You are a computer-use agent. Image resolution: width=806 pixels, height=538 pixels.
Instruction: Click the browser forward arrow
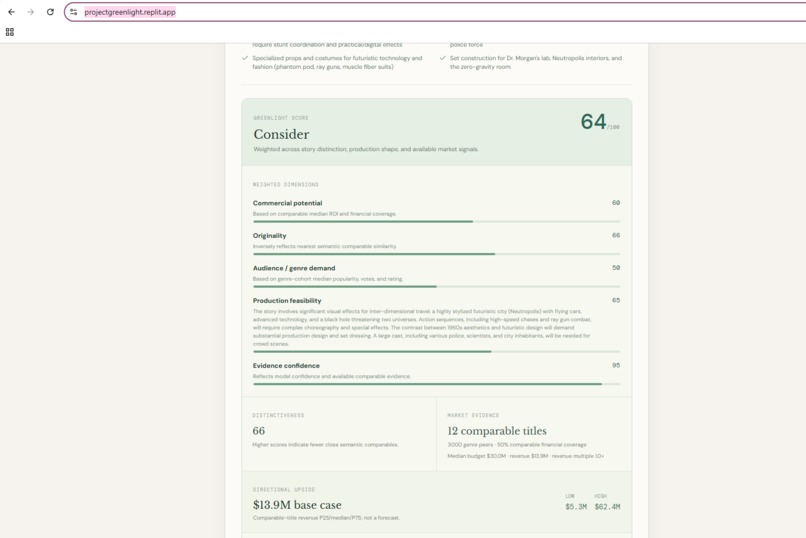(x=31, y=12)
